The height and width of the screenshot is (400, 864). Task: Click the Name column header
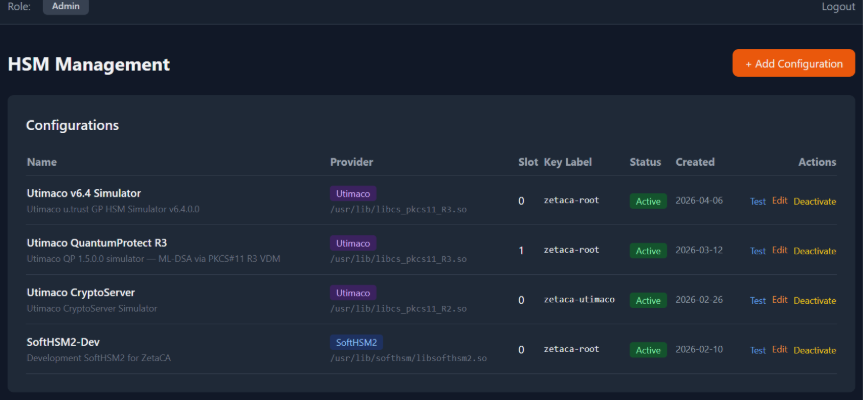point(42,162)
